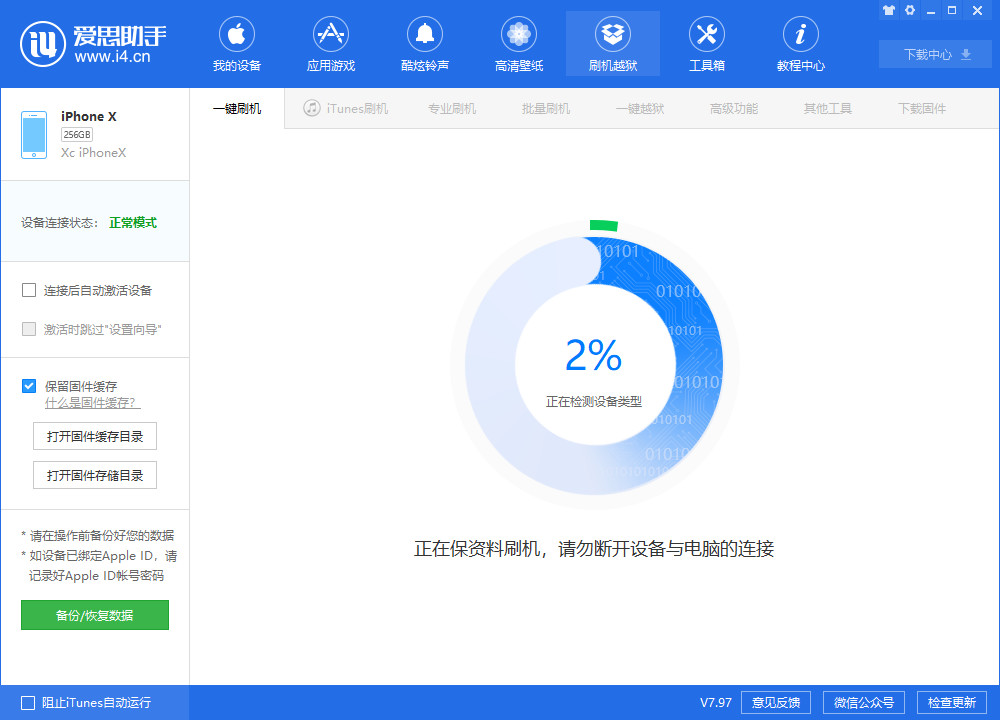This screenshot has width=1000, height=720.
Task: Open the 应用游戏 app store section
Action: tap(330, 43)
